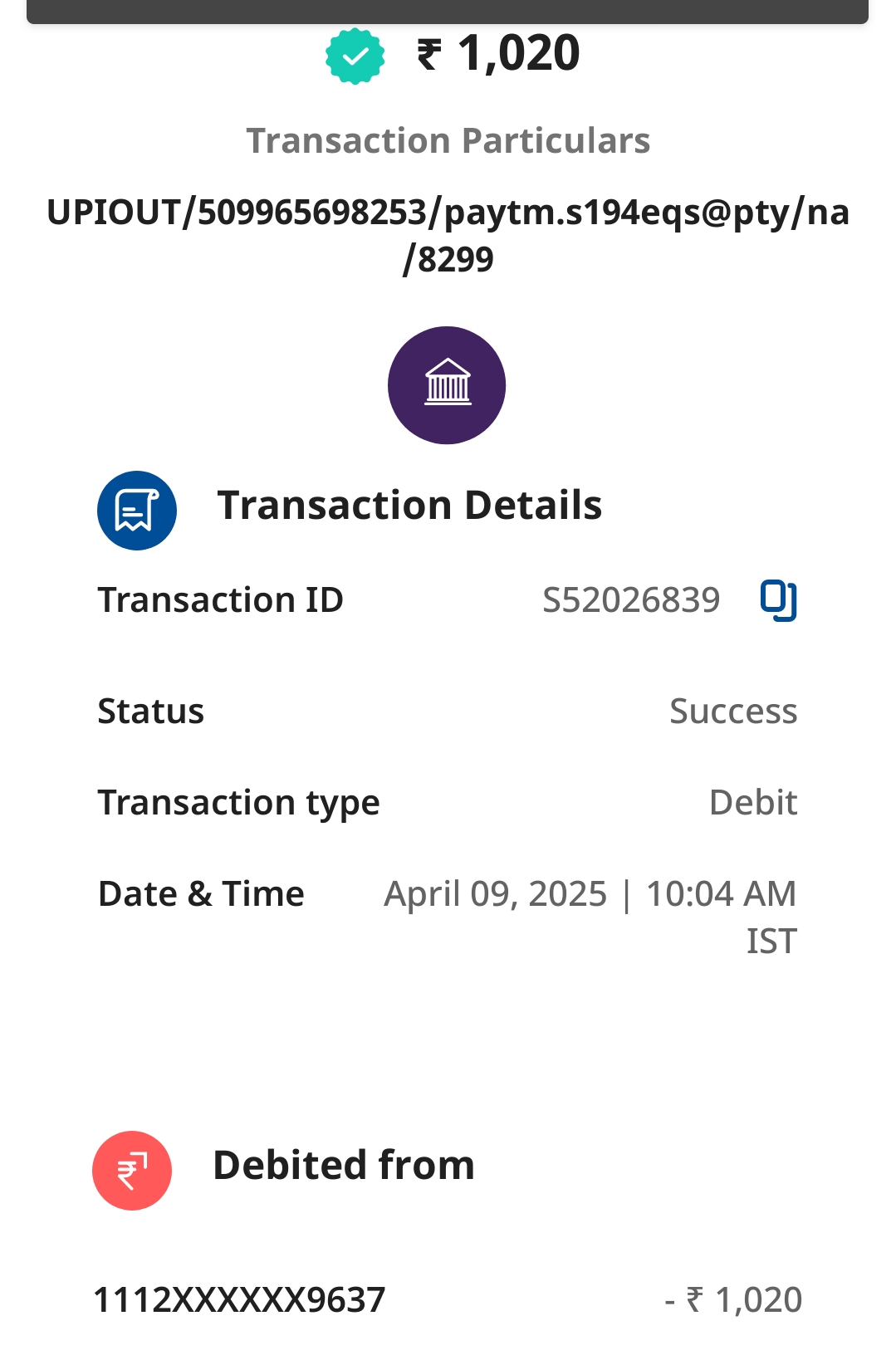Tap the Status label
The image size is (896, 1355).
[x=151, y=712]
